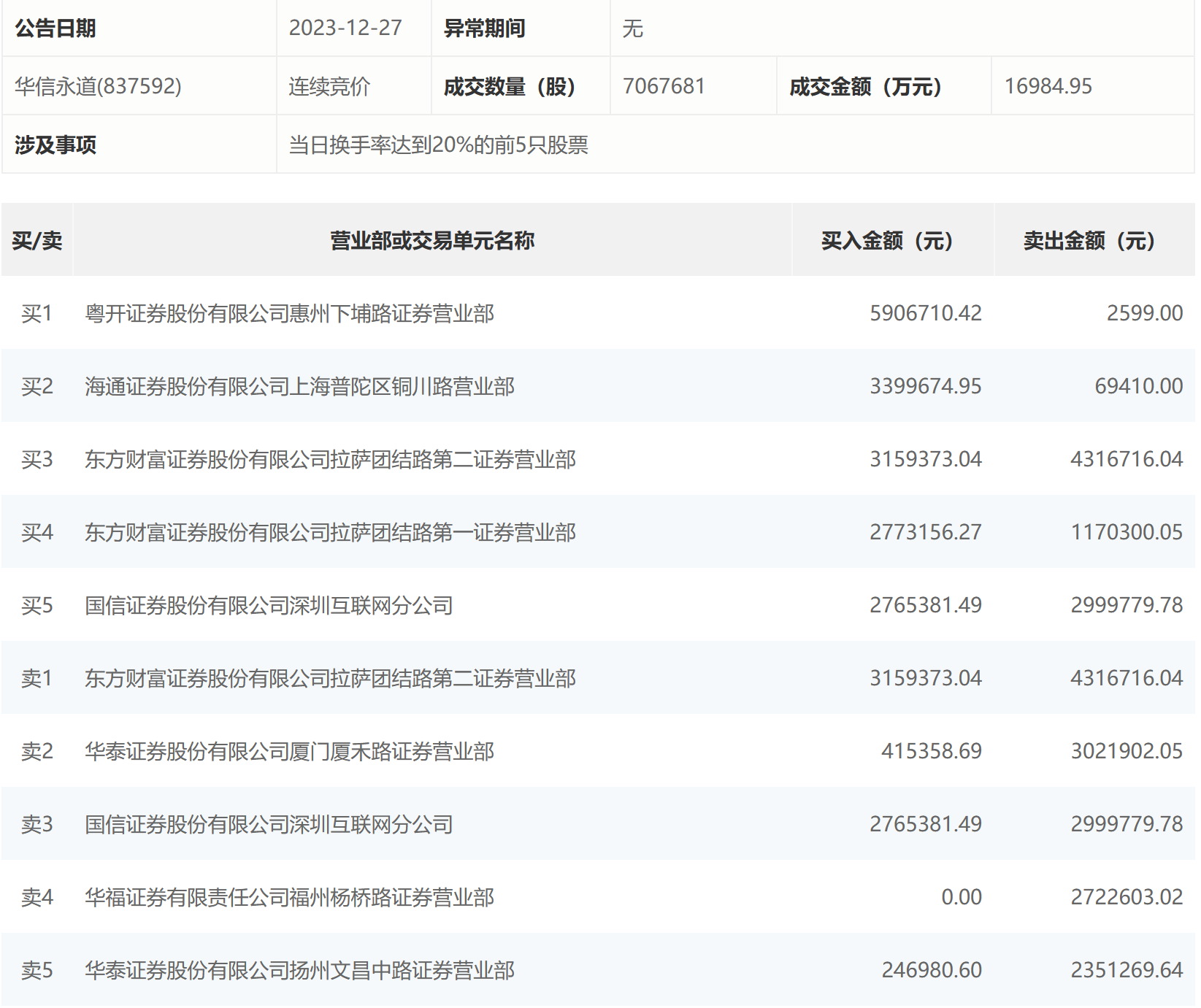Image resolution: width=1201 pixels, height=1008 pixels.
Task: Click 国信证券深圳互联网分公司 in 买5 row
Action: click(x=269, y=605)
